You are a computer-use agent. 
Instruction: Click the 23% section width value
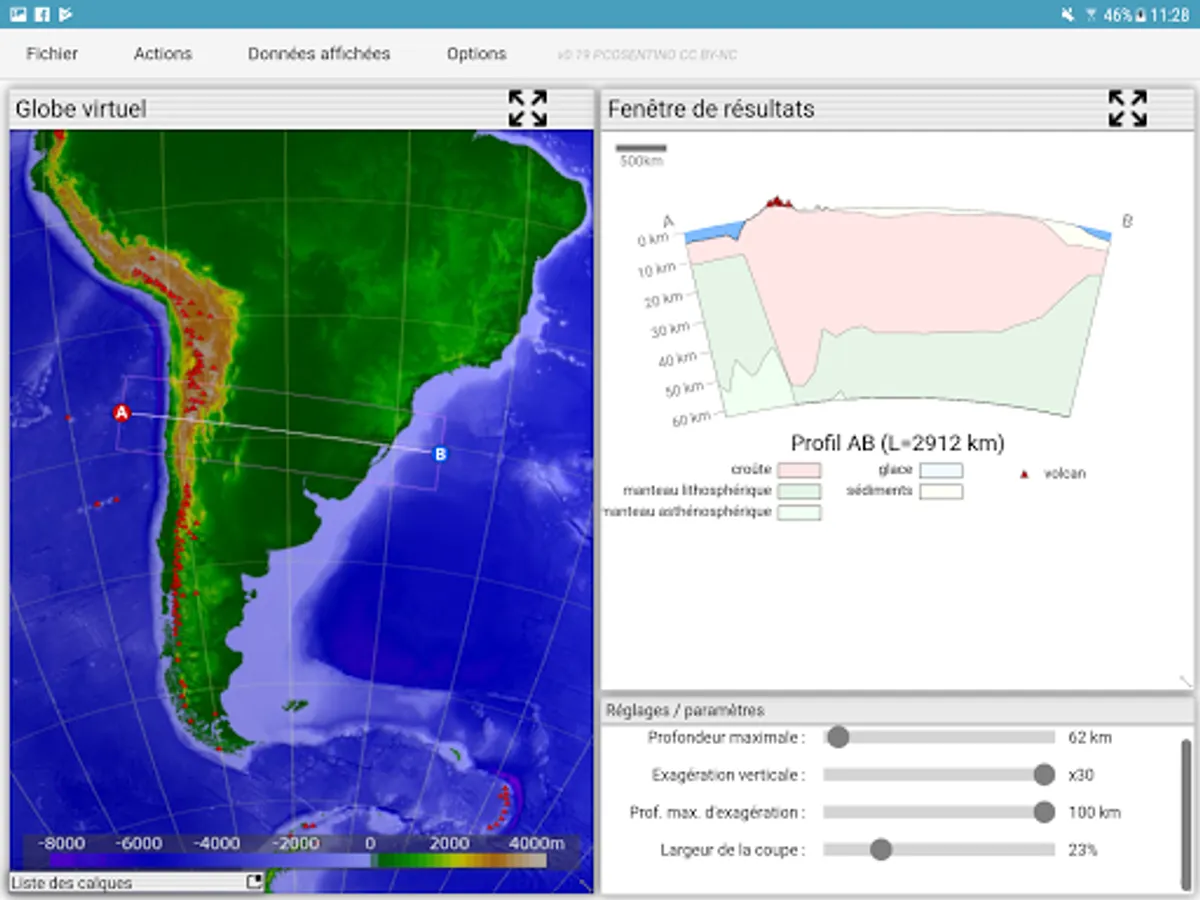coord(1082,850)
